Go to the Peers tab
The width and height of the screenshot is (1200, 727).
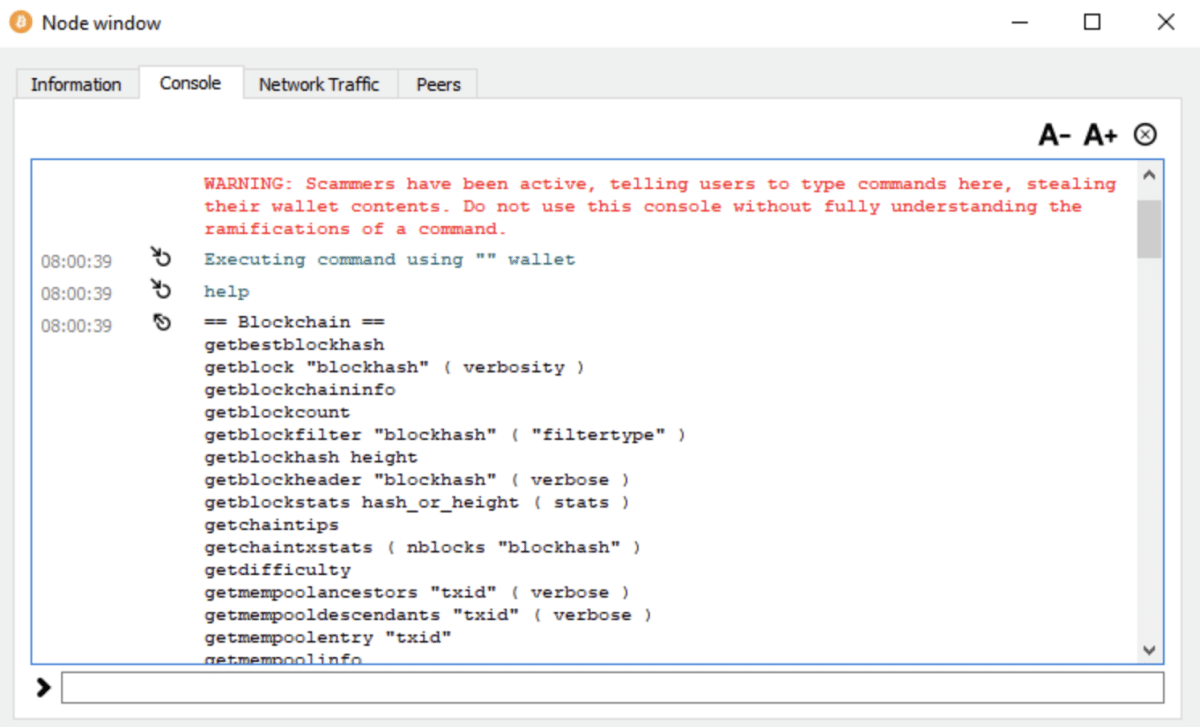[x=438, y=85]
